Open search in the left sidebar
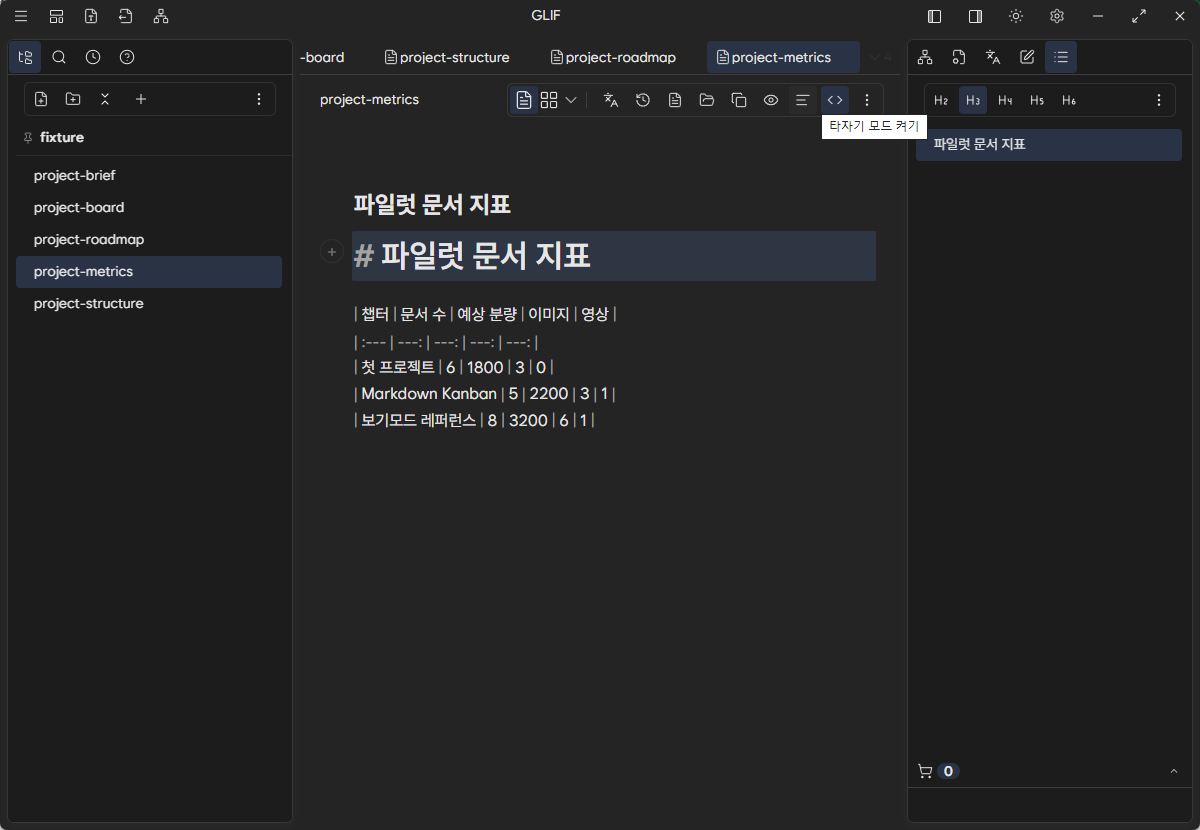 pyautogui.click(x=59, y=57)
